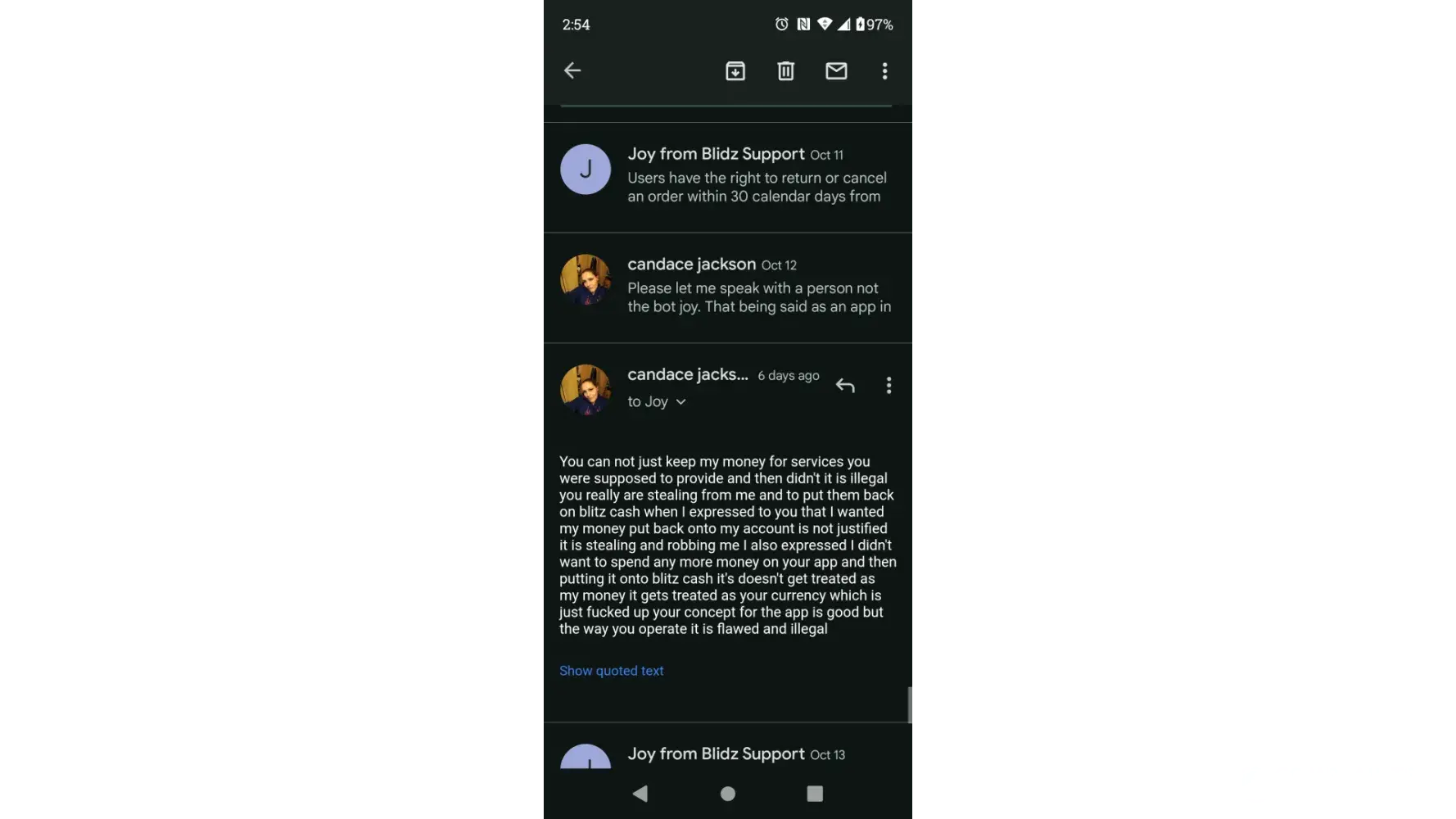Open the three-dot menu on expanded message
Image resolution: width=1456 pixels, height=819 pixels.
889,385
